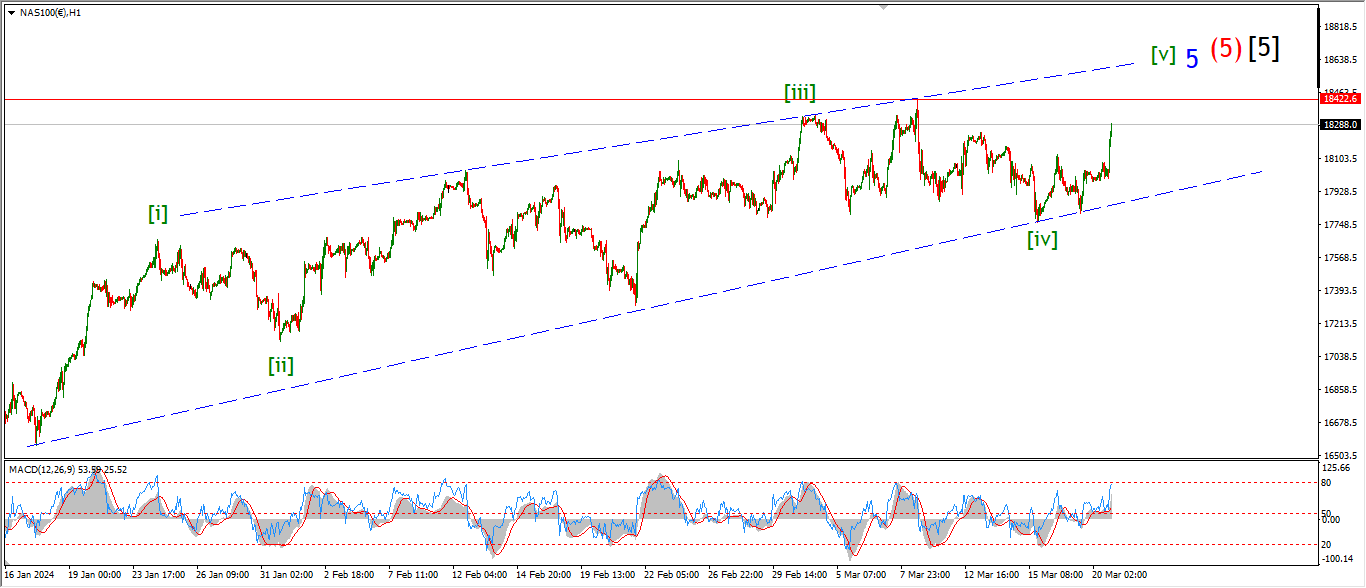Screen dimensions: 1366x588
Task: Click the 18818.5 price scale value
Action: coord(1339,27)
